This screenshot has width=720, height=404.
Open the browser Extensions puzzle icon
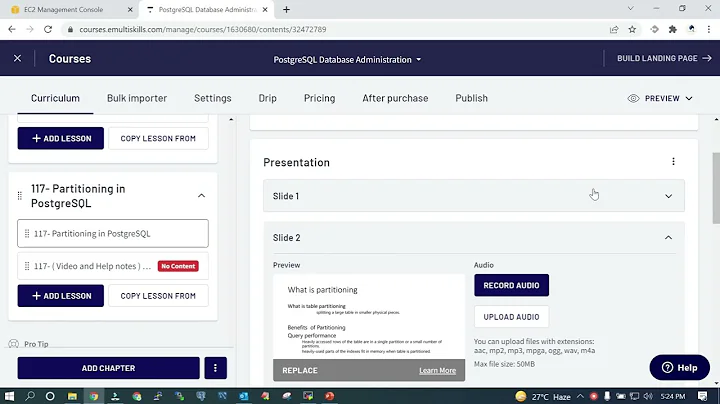tap(673, 29)
